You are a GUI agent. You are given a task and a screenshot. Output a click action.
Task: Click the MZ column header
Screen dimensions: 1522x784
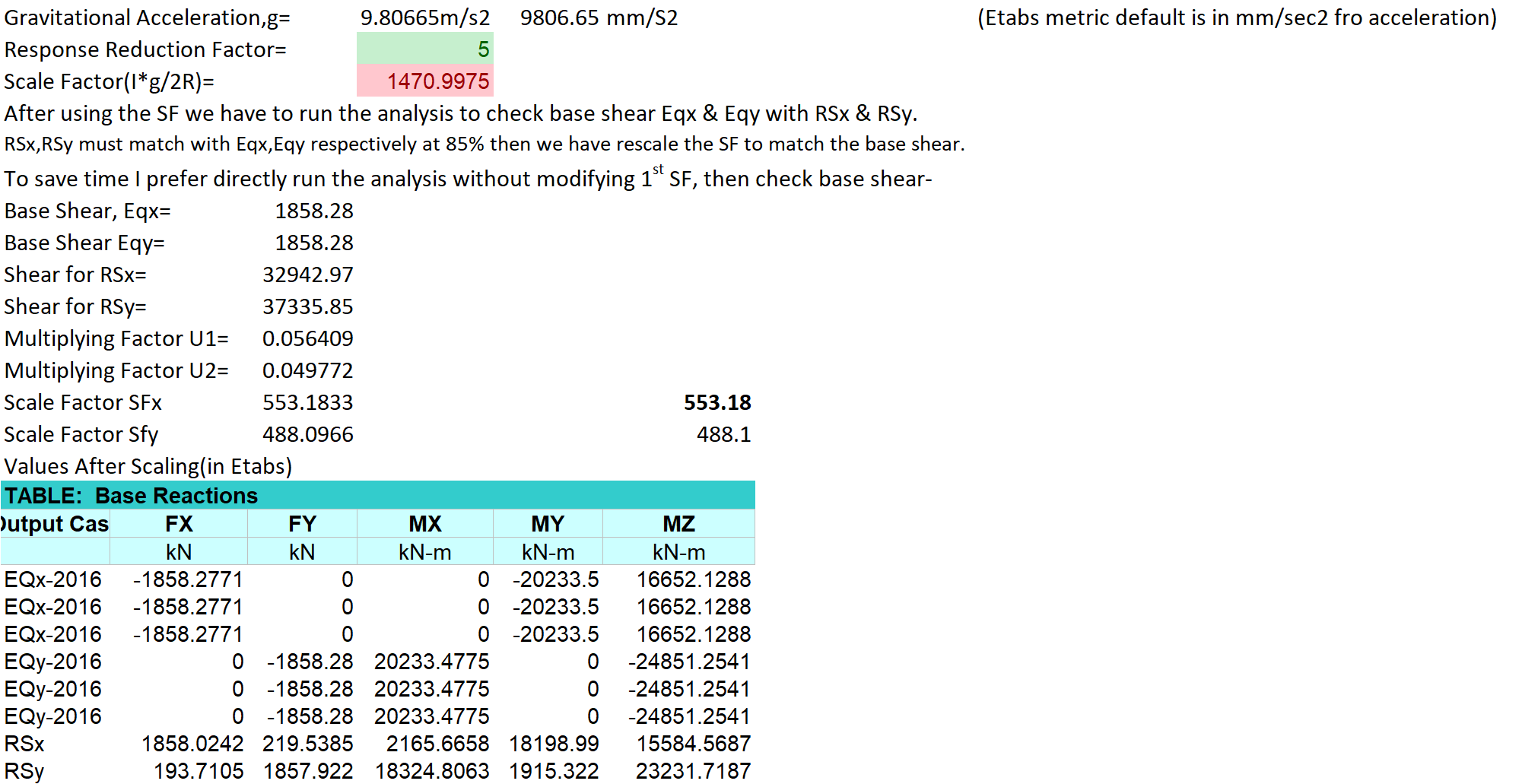click(x=679, y=523)
